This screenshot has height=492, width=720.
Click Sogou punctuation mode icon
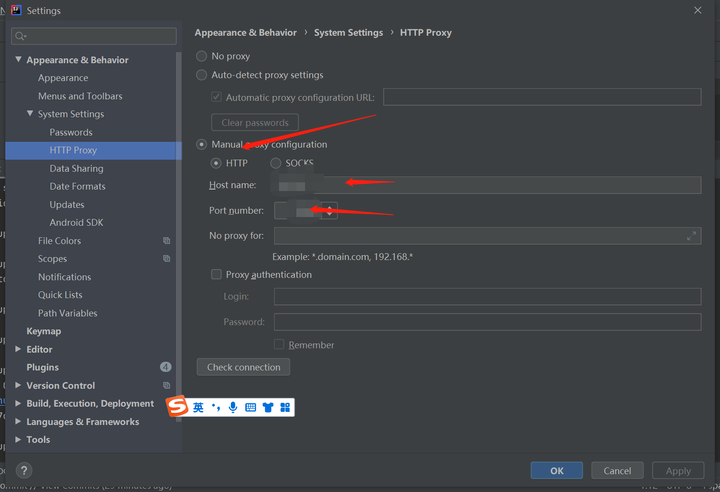click(216, 407)
